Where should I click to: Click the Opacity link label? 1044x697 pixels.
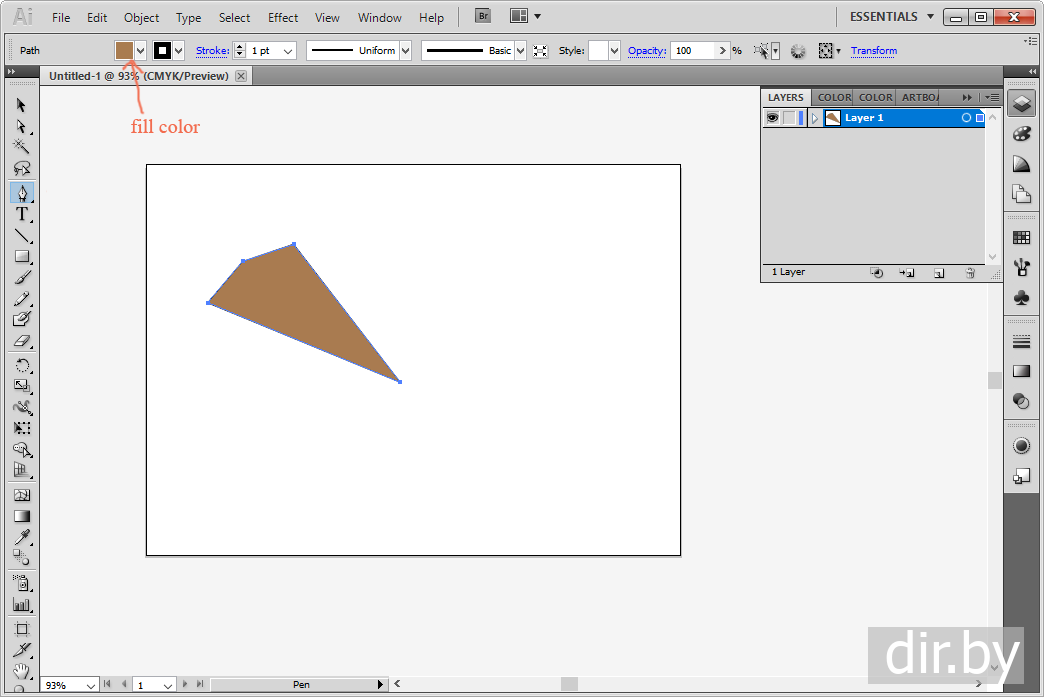[x=647, y=51]
